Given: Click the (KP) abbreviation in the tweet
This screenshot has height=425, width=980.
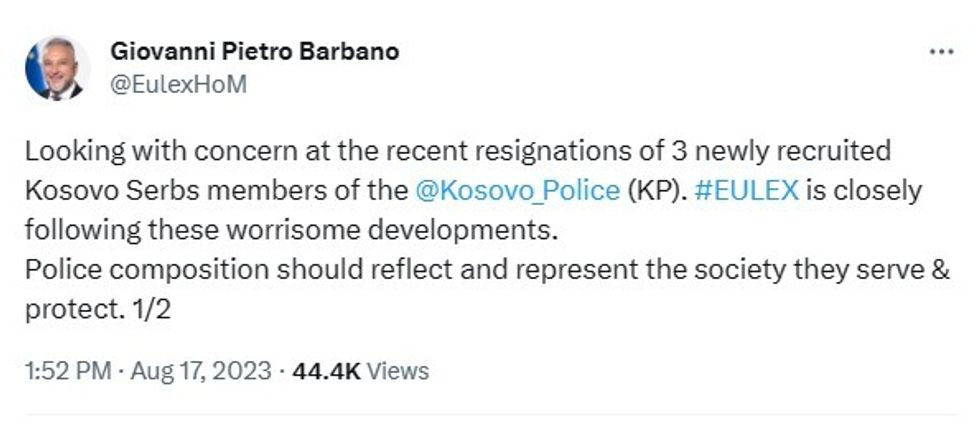Looking at the screenshot, I should click(655, 190).
